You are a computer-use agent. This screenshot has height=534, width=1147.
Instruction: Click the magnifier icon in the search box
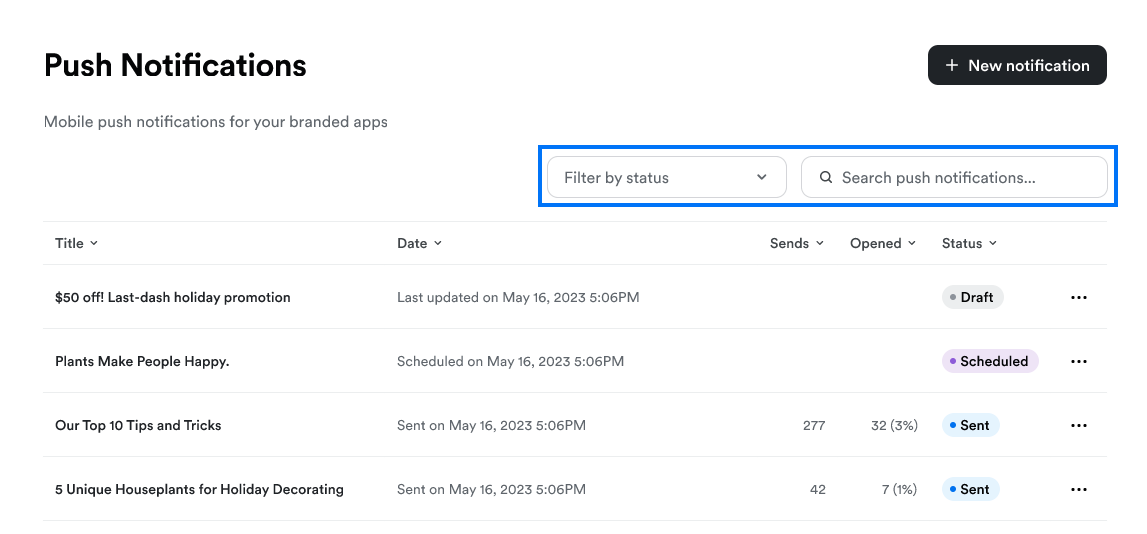coord(826,177)
